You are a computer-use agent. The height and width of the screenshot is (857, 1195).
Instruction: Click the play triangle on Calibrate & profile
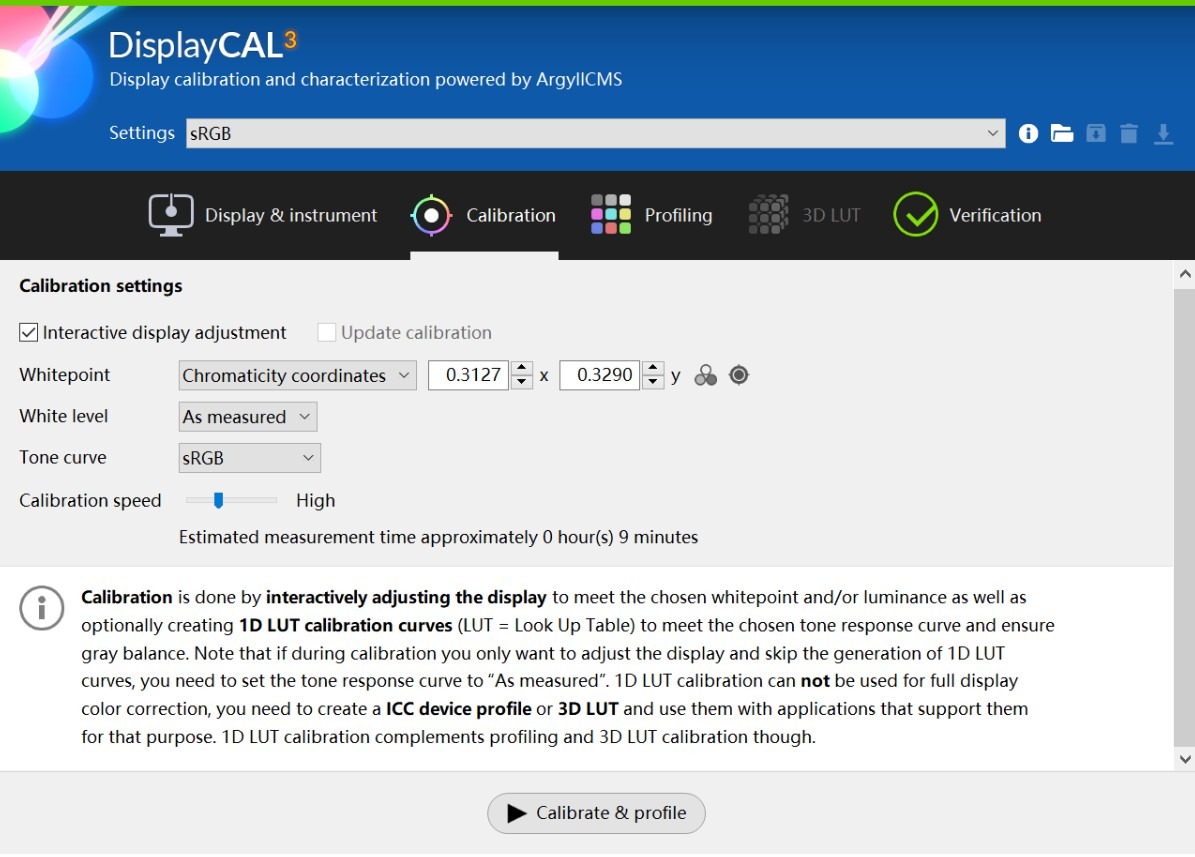[x=517, y=814]
